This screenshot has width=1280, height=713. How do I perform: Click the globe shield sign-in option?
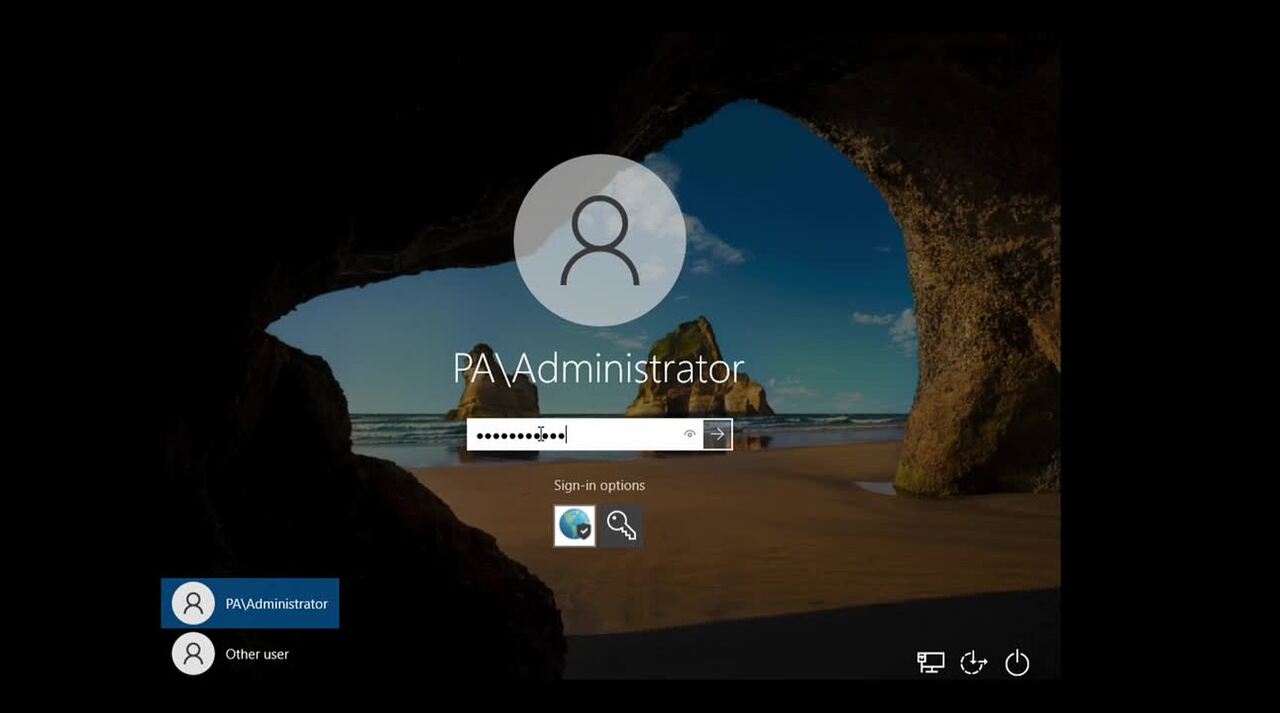pos(575,525)
